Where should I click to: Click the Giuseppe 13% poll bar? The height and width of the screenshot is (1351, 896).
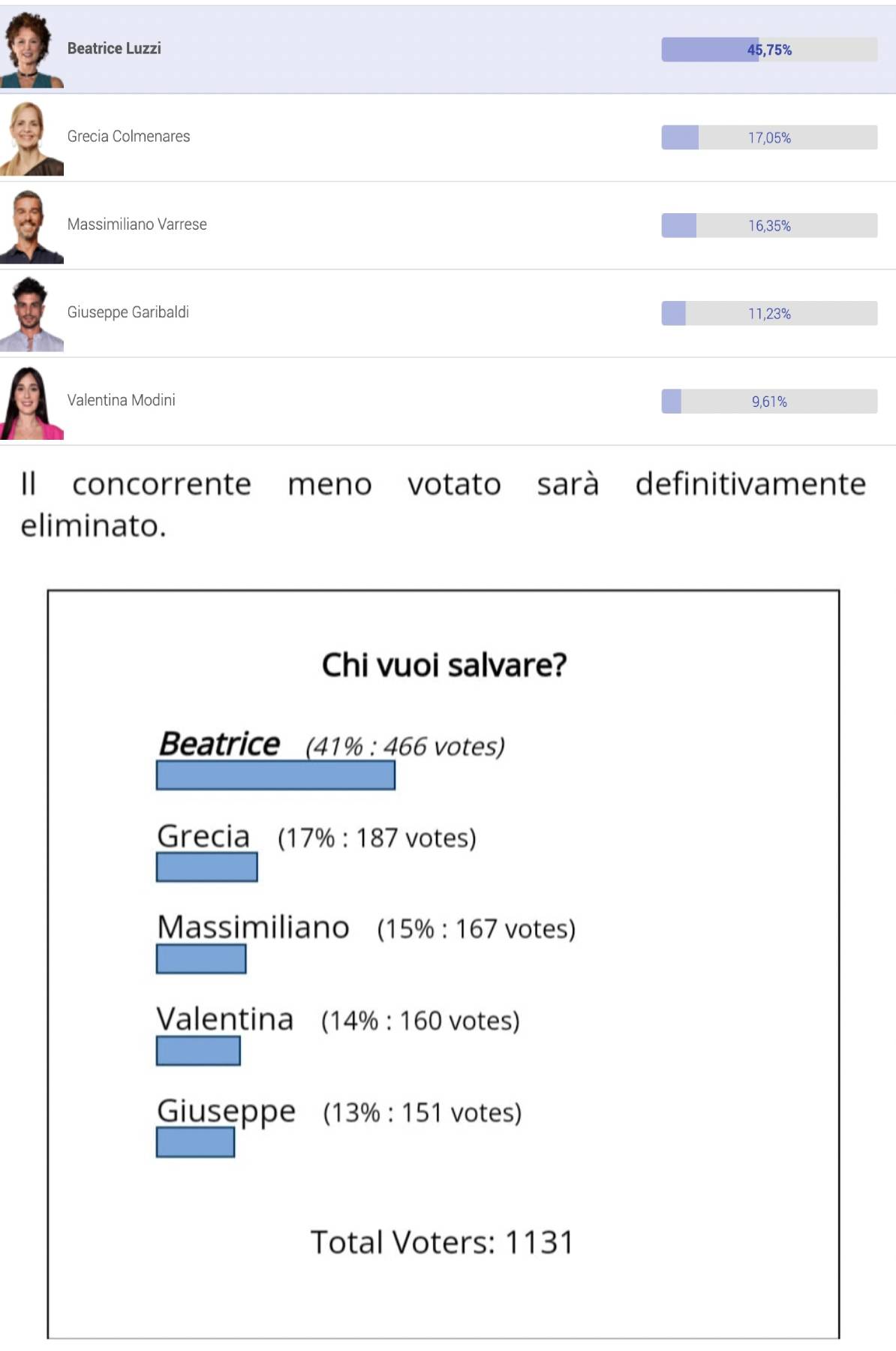click(x=195, y=1142)
